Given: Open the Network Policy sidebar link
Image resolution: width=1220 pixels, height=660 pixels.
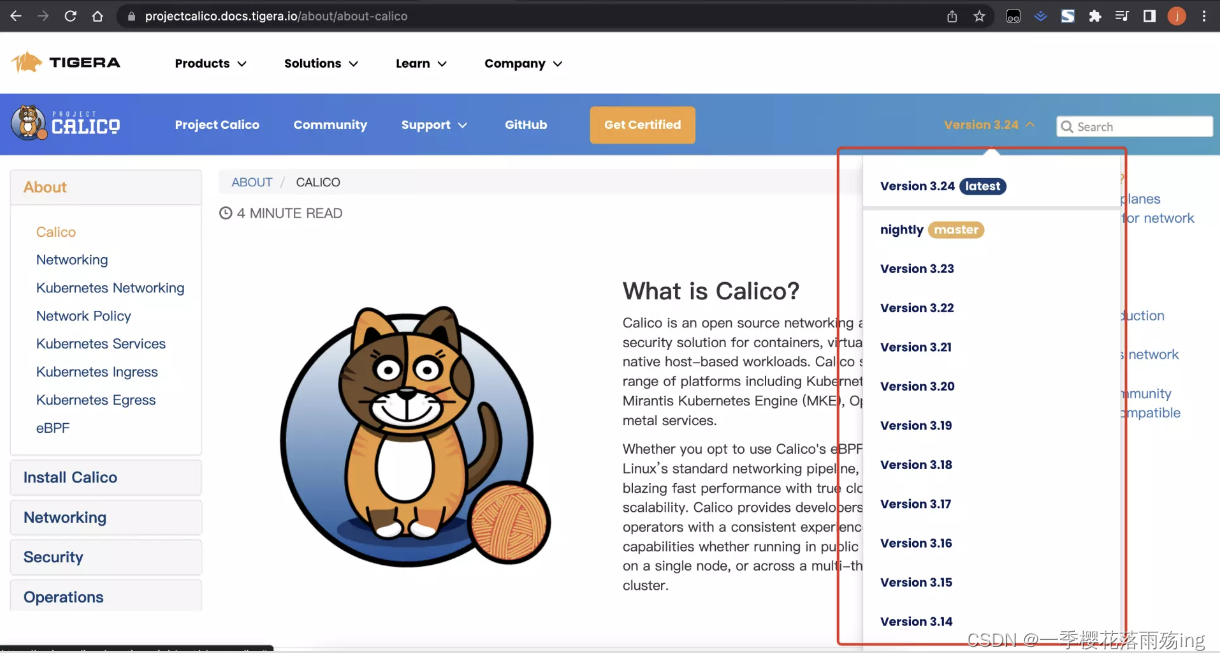Looking at the screenshot, I should point(84,316).
